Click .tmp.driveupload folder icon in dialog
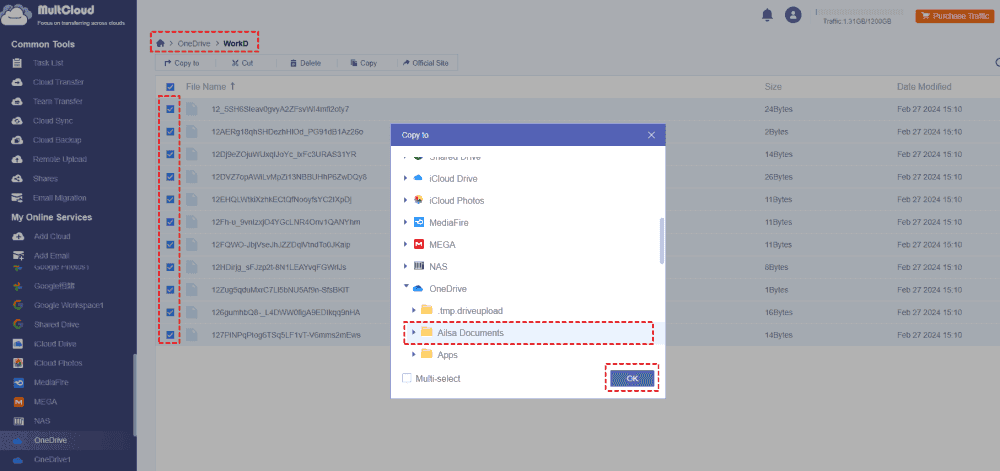The height and width of the screenshot is (471, 1000). pyautogui.click(x=427, y=310)
